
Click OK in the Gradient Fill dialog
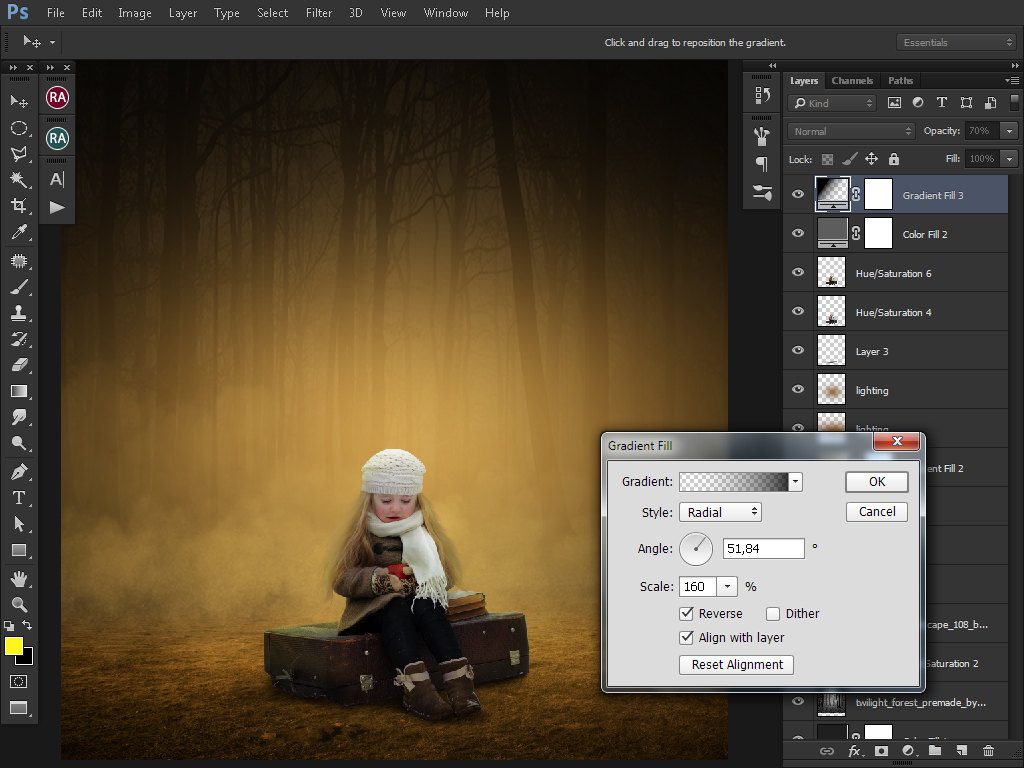tap(876, 481)
